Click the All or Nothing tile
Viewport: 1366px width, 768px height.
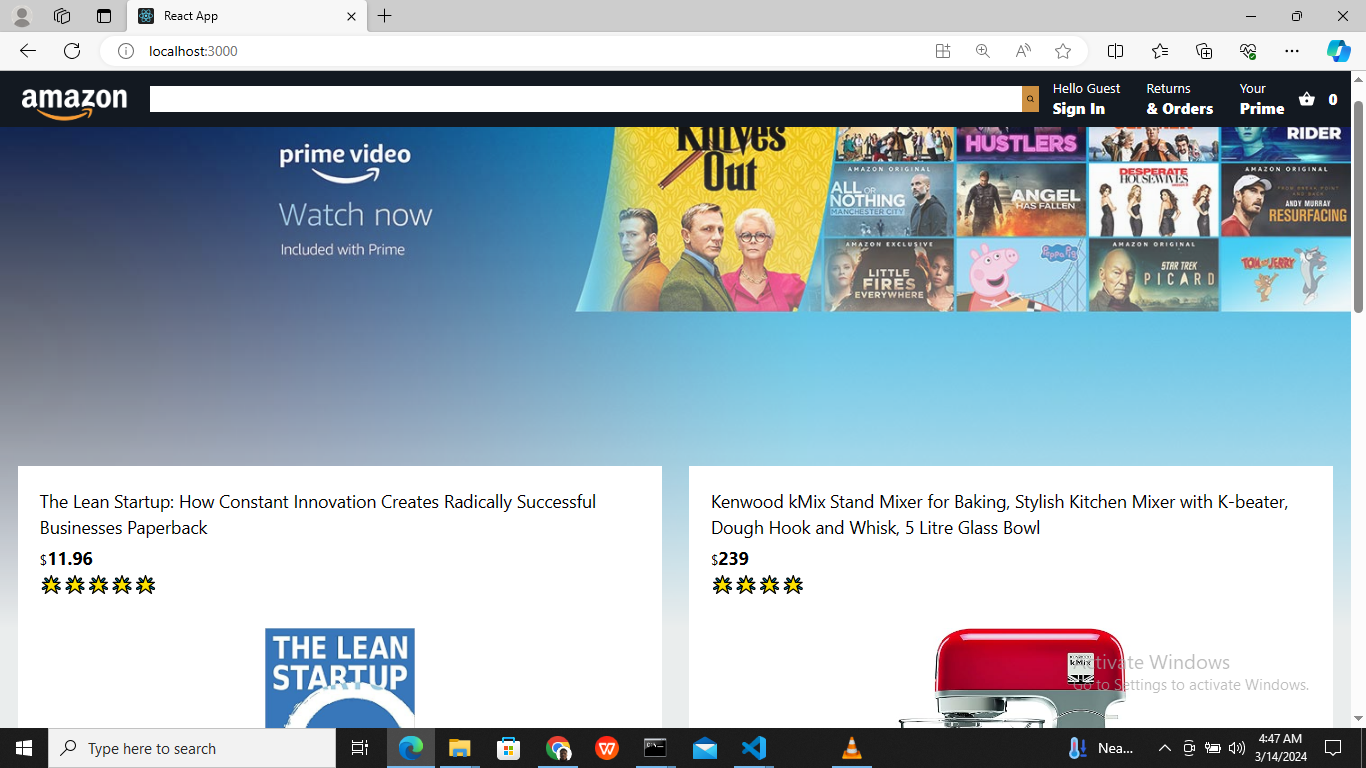point(889,200)
